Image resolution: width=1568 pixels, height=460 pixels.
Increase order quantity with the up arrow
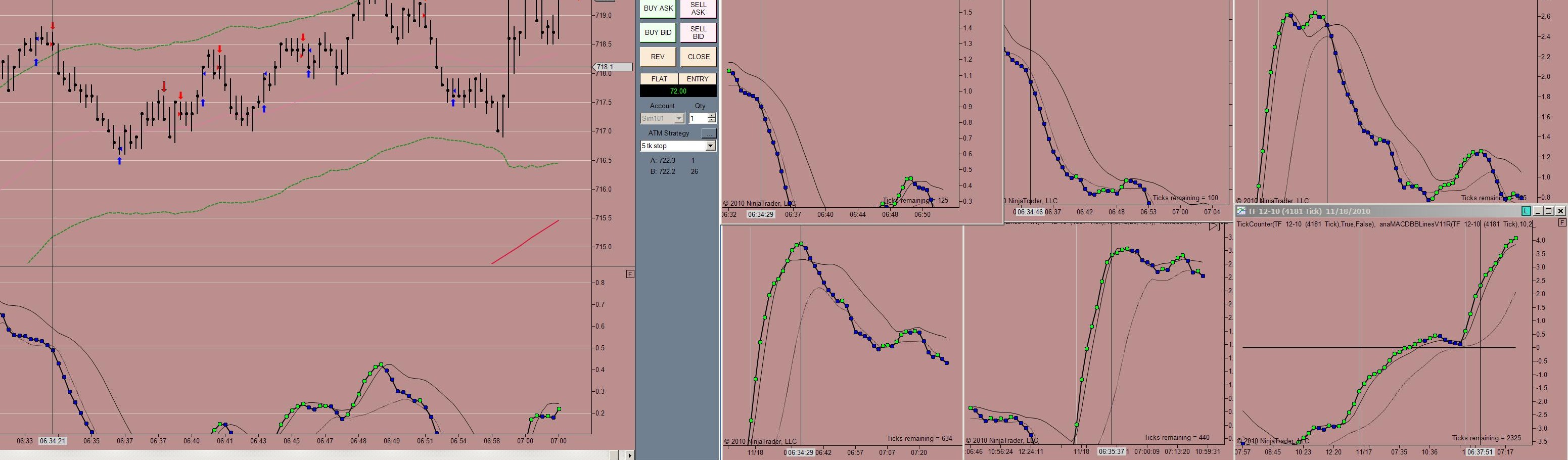coord(712,116)
